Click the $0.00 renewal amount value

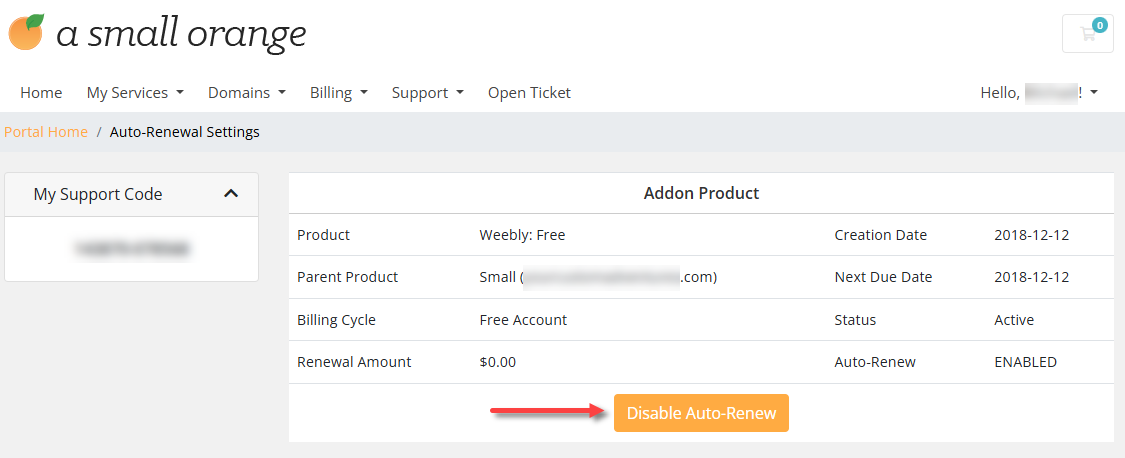(x=497, y=362)
